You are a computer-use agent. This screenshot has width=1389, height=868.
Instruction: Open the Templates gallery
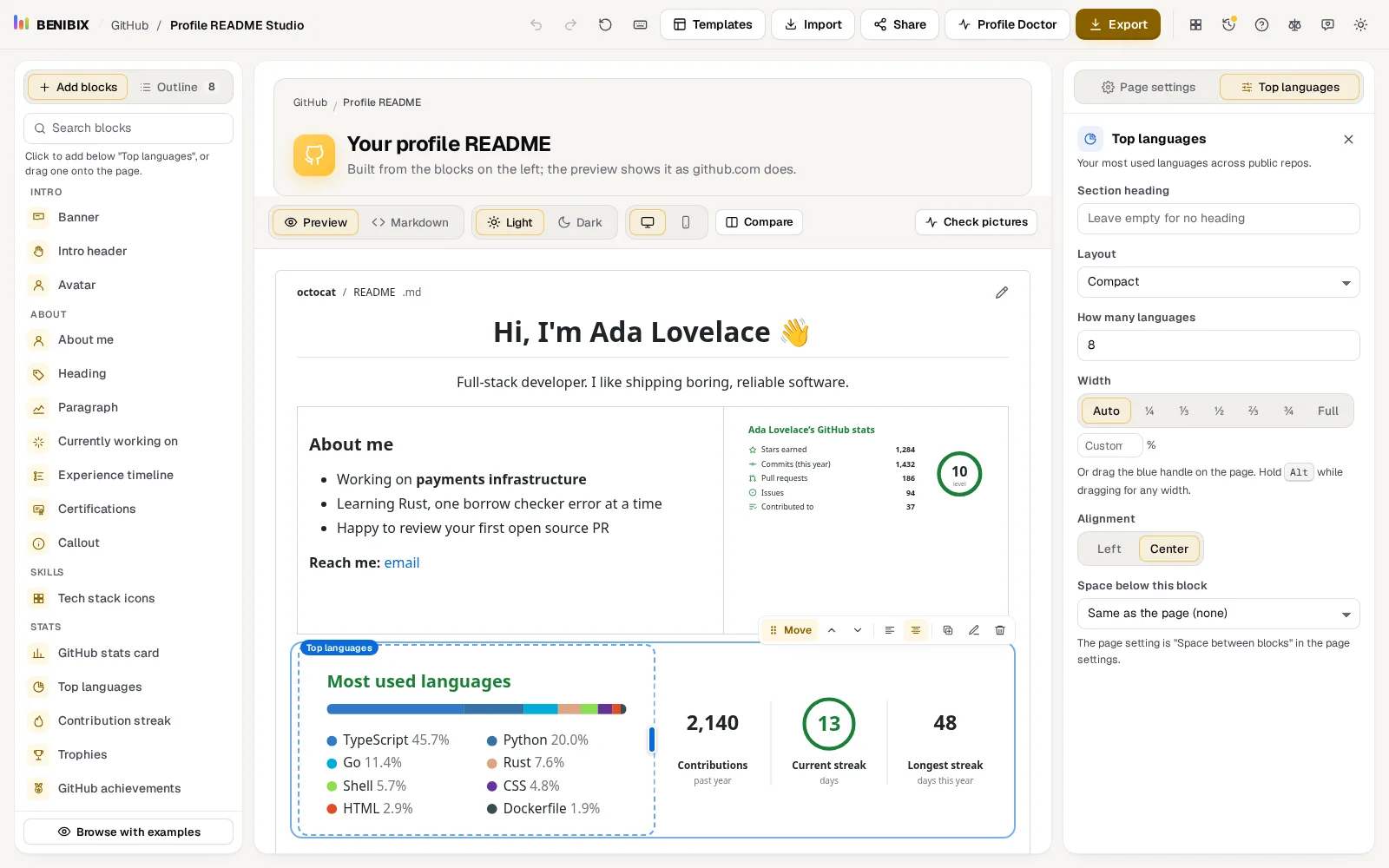713,24
